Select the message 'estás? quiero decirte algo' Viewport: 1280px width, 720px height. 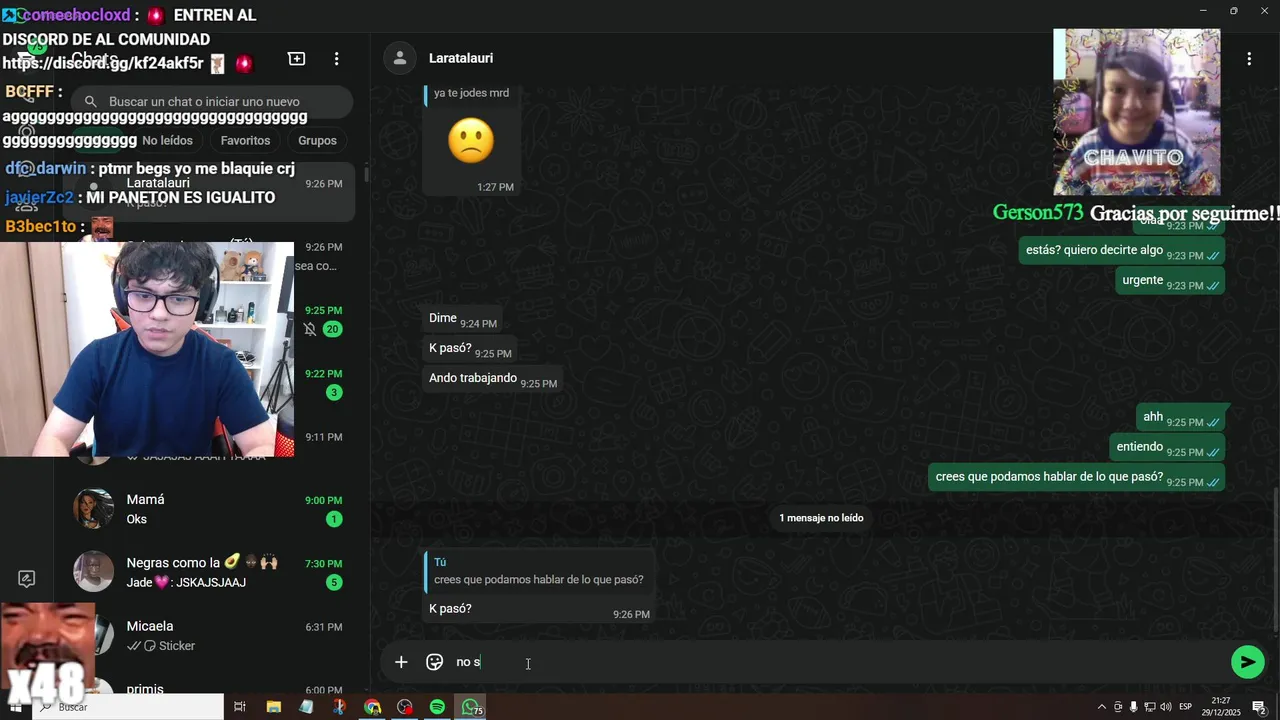[x=1122, y=251]
